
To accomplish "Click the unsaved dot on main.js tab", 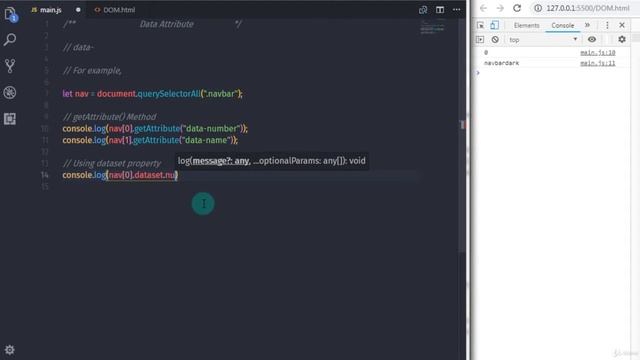I will [78, 10].
